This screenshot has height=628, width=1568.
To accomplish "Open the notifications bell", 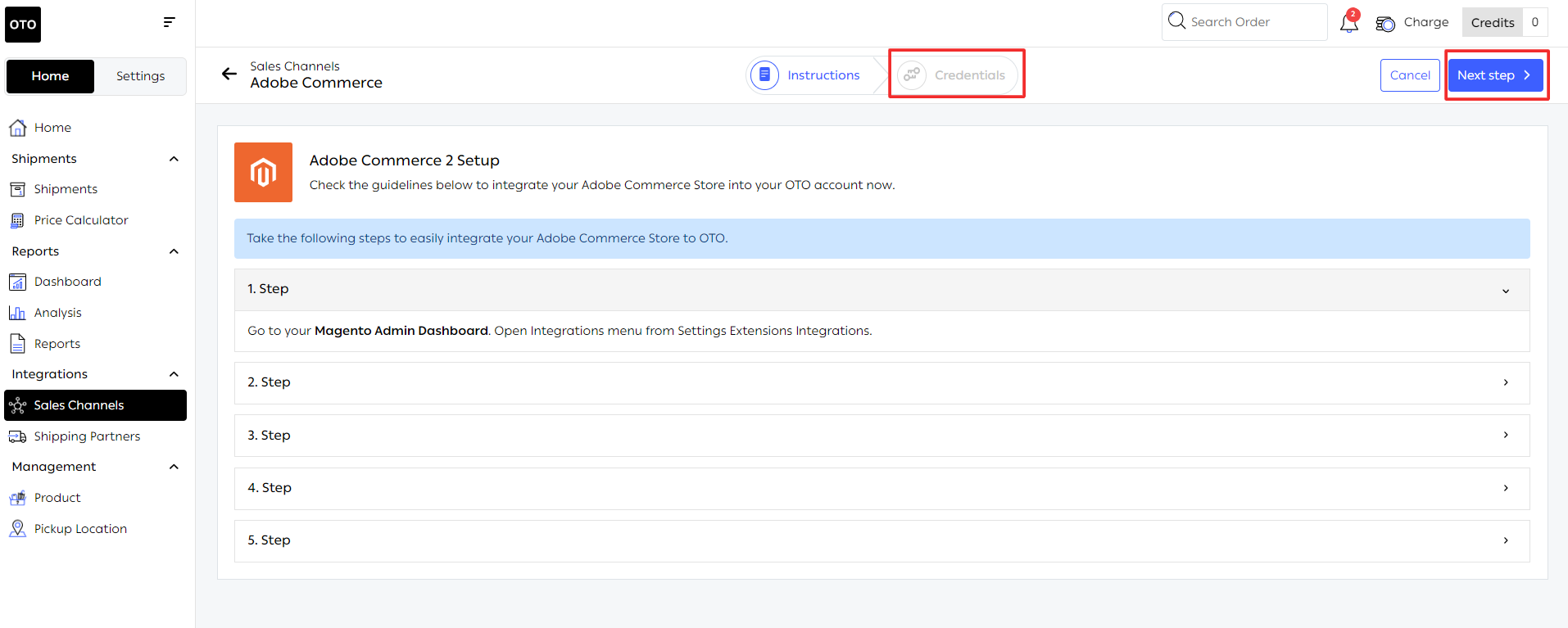I will click(1348, 22).
